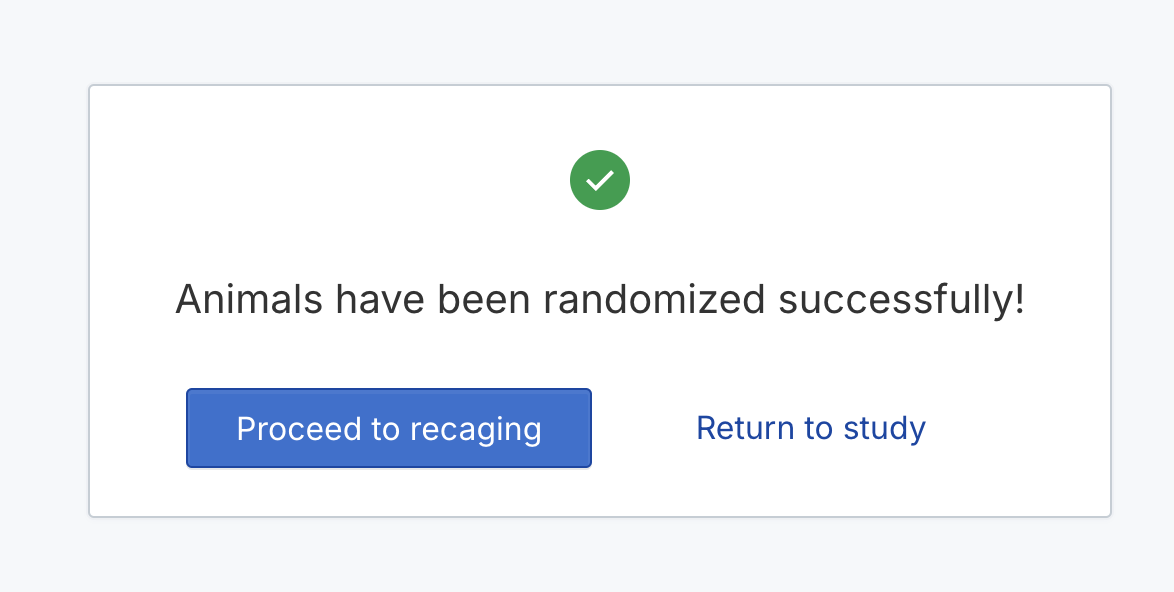Click the word 'randomized' in the confirmation
Viewport: 1174px width, 592px height.
[654, 299]
